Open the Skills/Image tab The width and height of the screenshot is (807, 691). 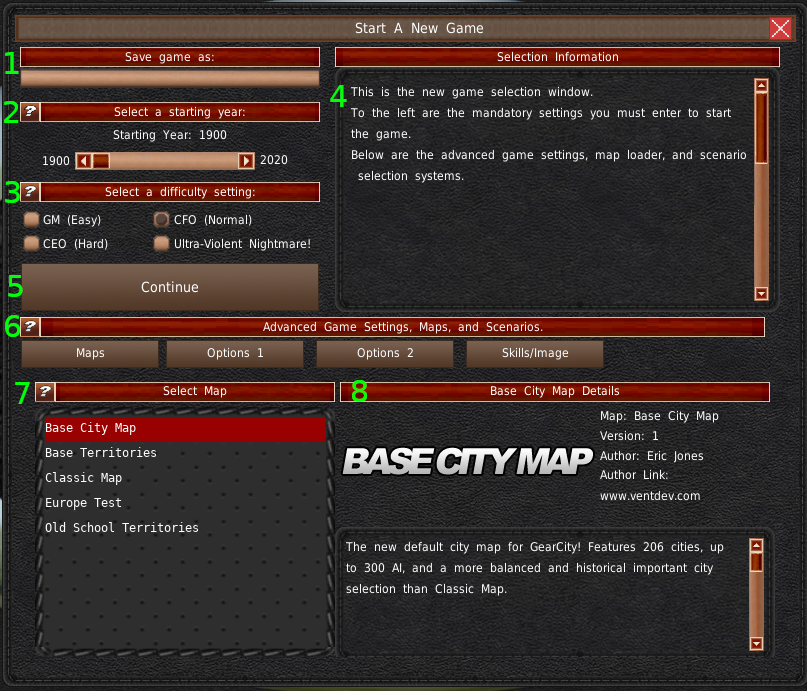click(x=535, y=353)
